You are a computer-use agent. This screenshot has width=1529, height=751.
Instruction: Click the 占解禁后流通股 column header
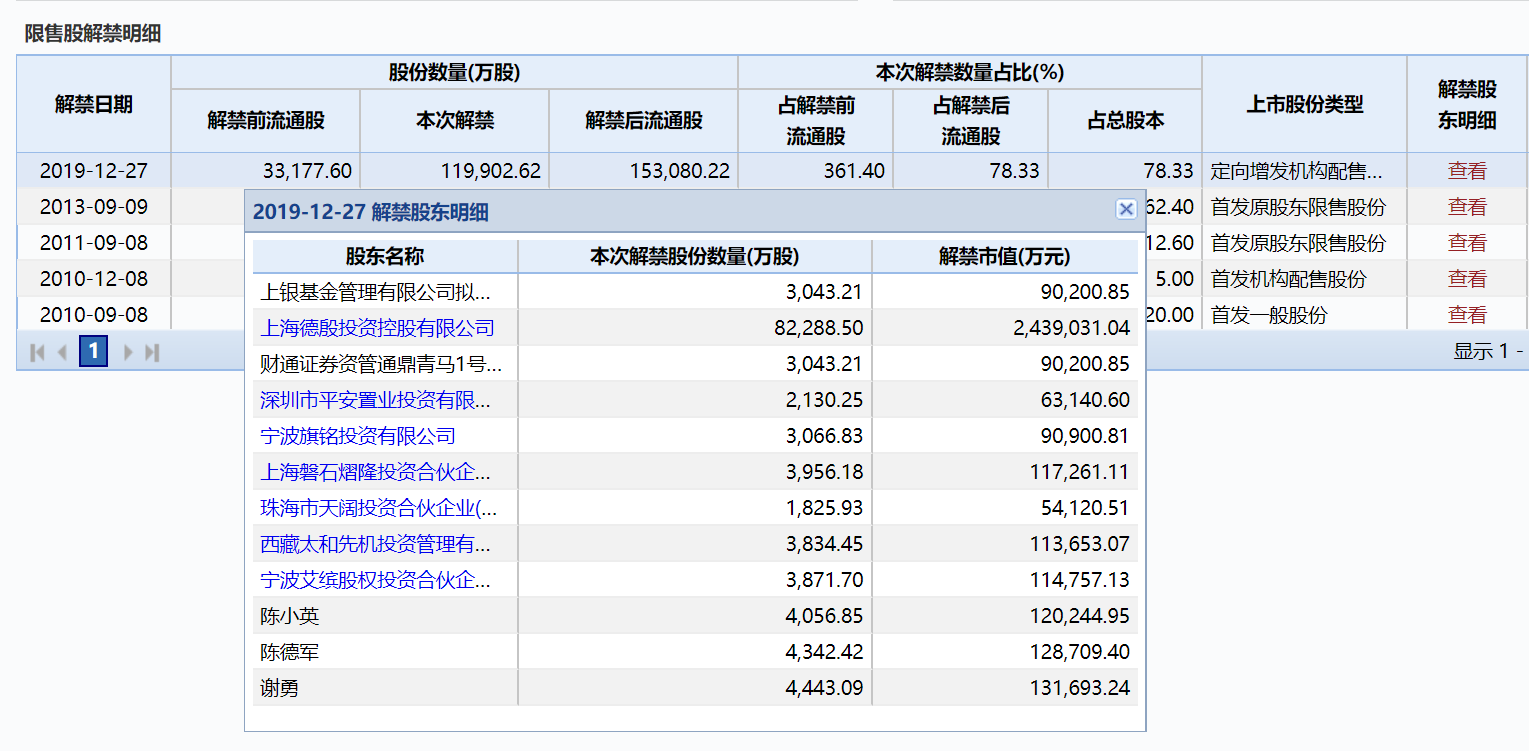tap(971, 121)
